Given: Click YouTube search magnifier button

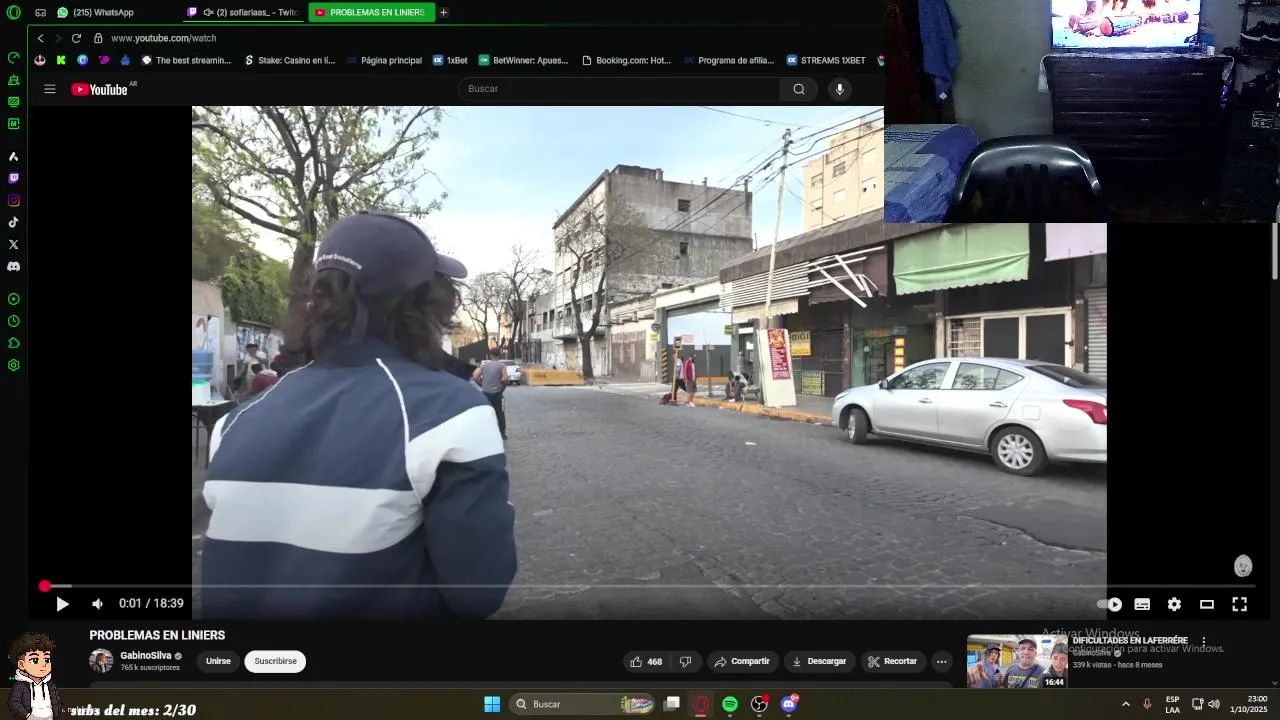Looking at the screenshot, I should (x=799, y=89).
